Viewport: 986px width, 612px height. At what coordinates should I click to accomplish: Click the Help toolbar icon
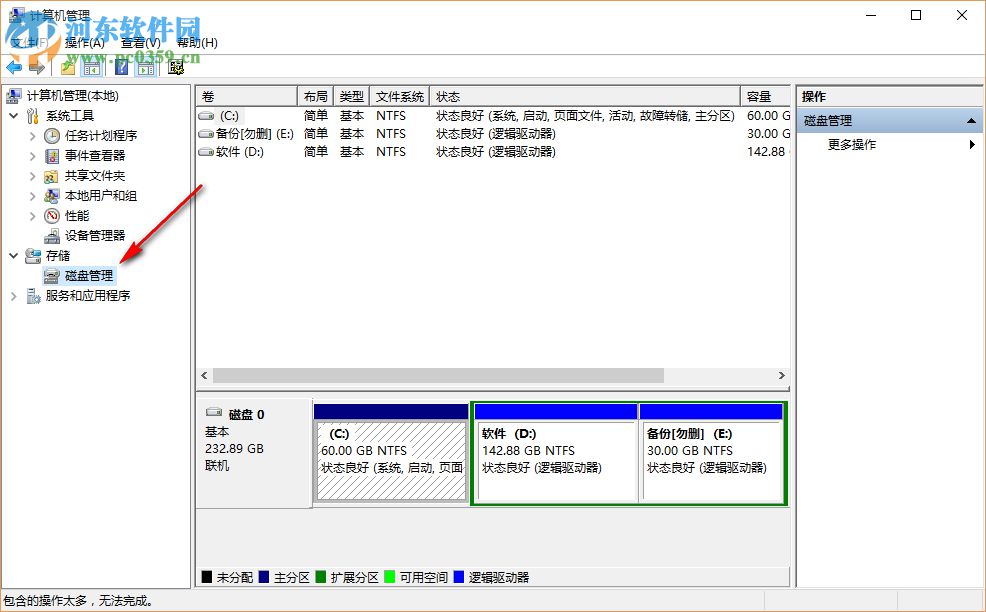pos(121,67)
